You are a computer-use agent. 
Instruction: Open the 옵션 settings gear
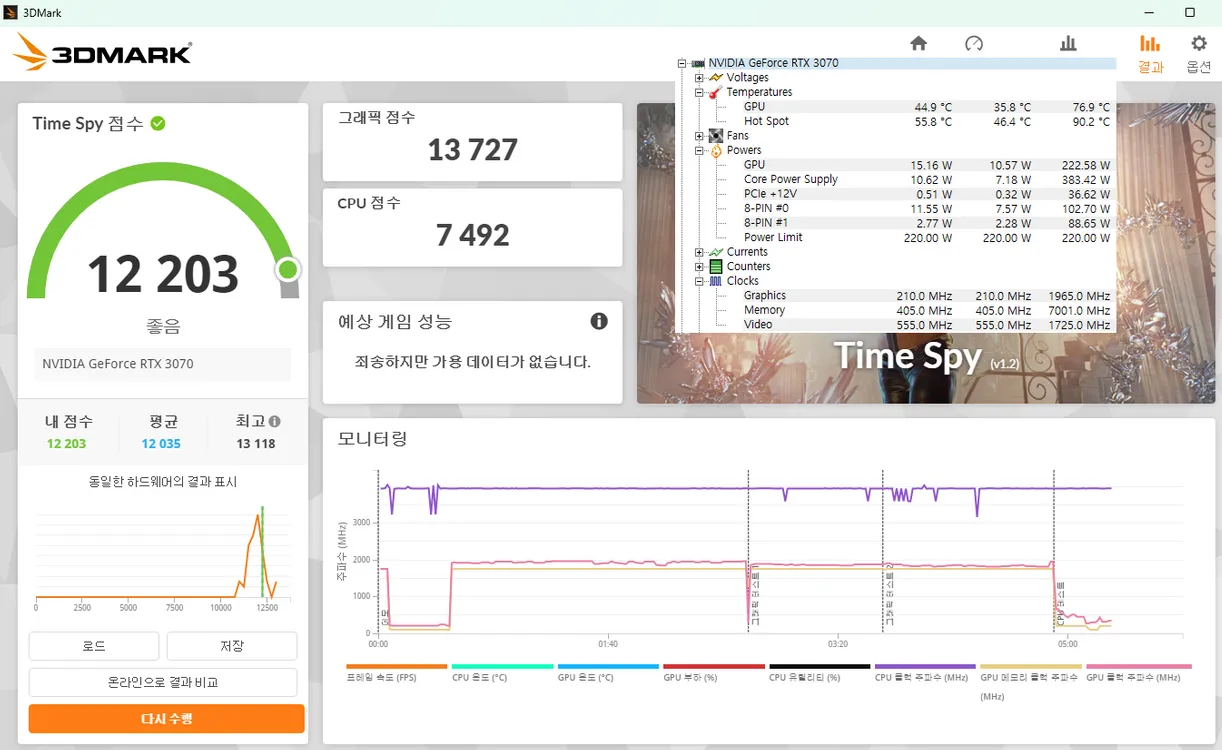tap(1199, 54)
